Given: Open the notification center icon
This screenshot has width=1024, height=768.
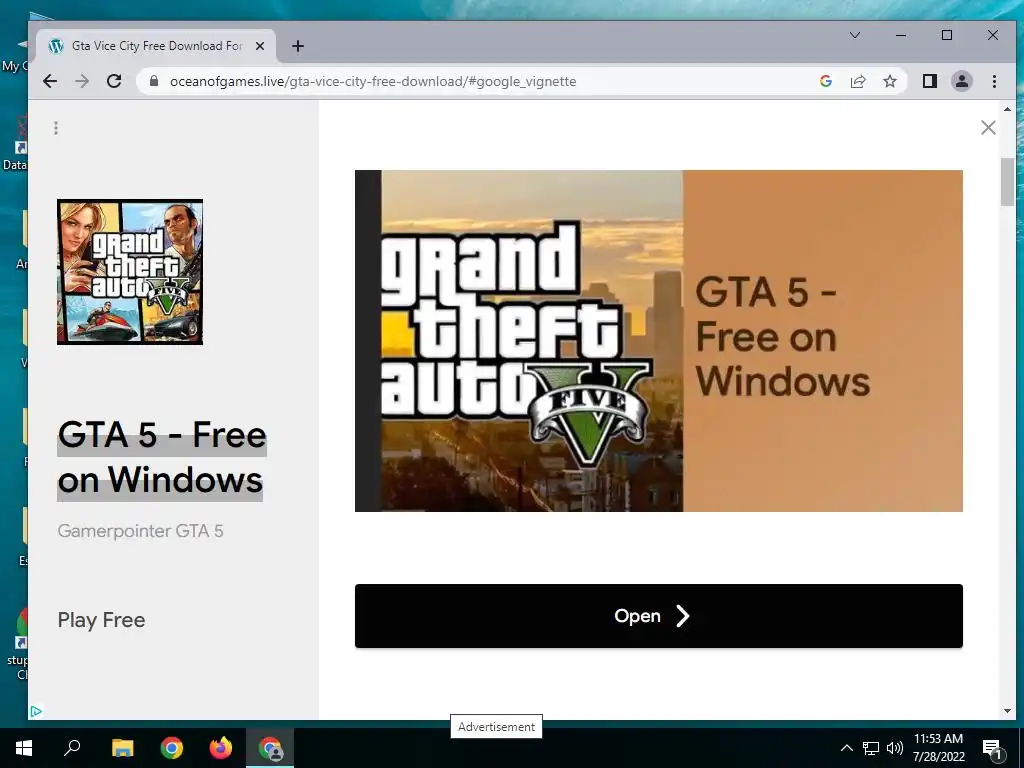Looking at the screenshot, I should click(x=992, y=748).
